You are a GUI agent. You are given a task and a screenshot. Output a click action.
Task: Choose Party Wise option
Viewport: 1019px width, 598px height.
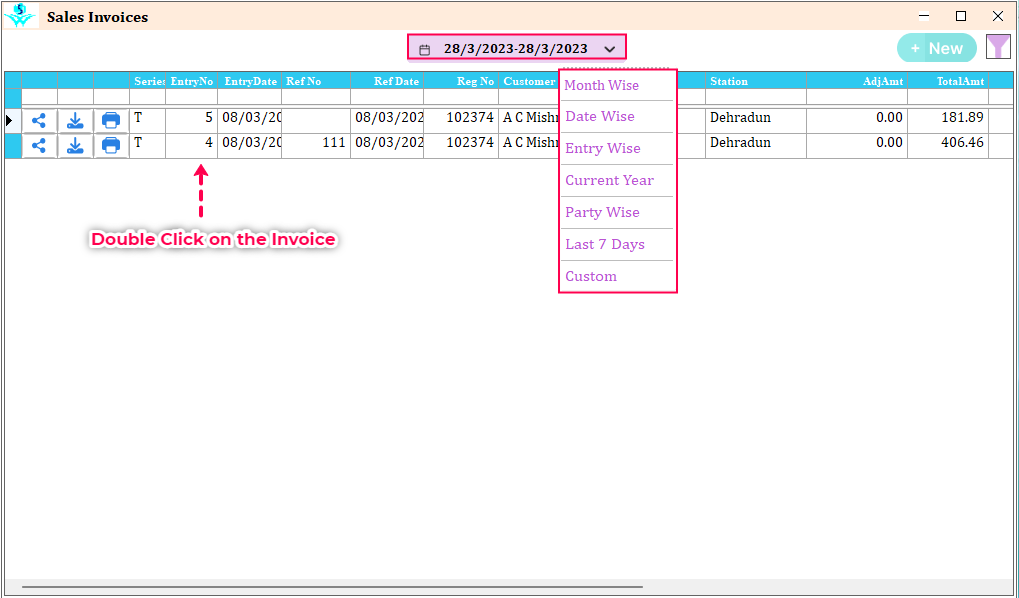[x=602, y=212]
